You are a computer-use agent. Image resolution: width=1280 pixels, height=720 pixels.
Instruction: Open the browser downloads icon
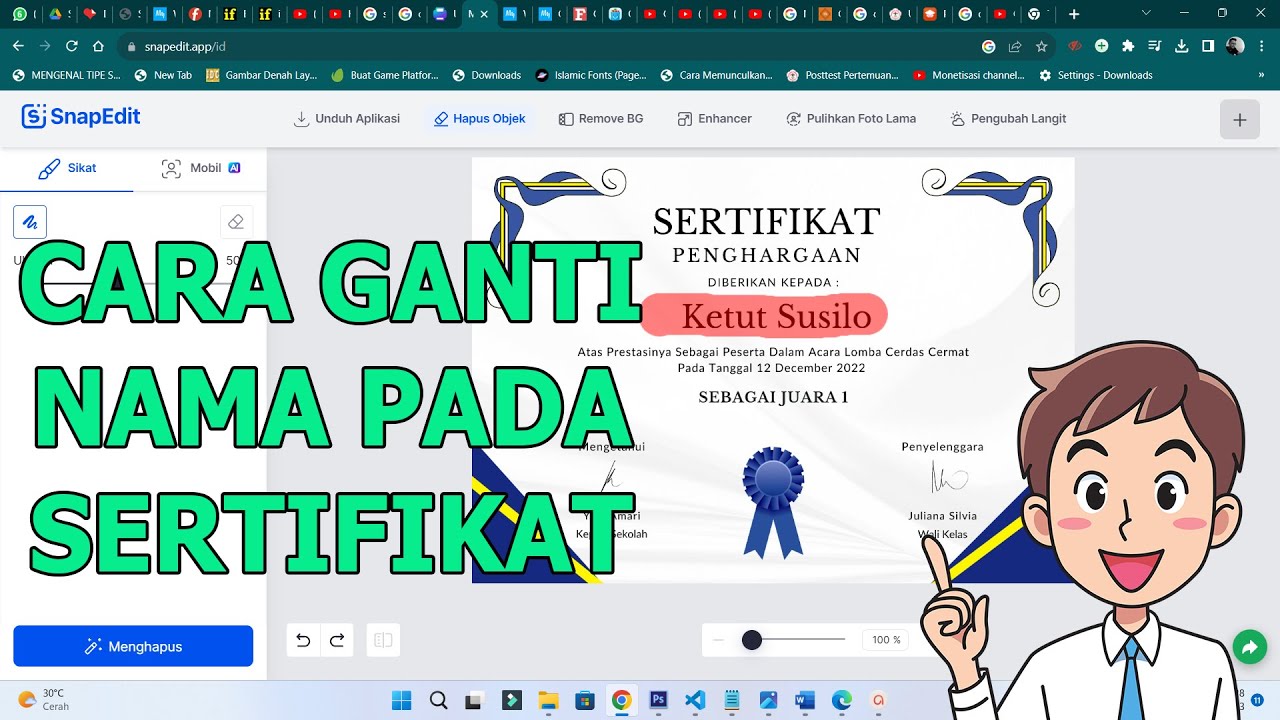[x=1181, y=46]
